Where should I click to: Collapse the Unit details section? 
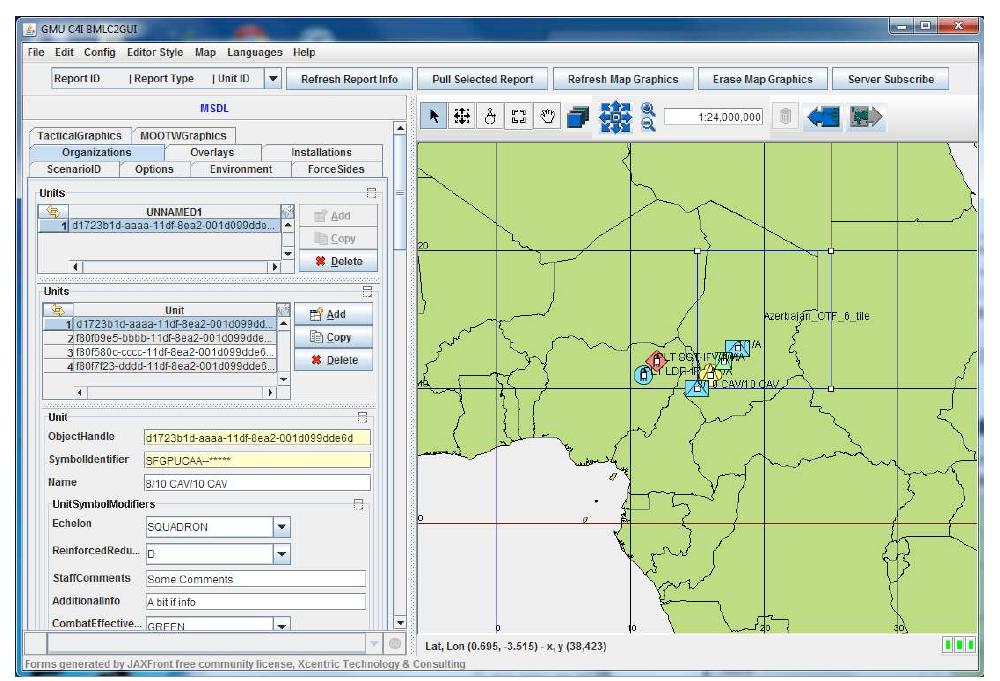(x=362, y=417)
